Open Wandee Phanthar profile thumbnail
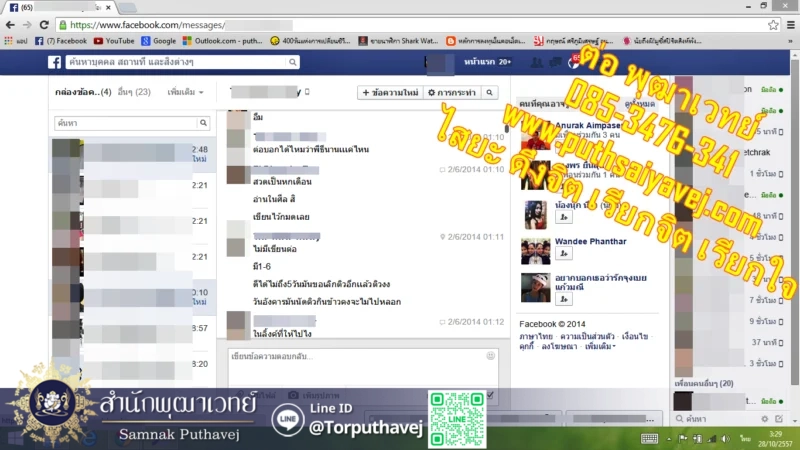 pyautogui.click(x=535, y=251)
